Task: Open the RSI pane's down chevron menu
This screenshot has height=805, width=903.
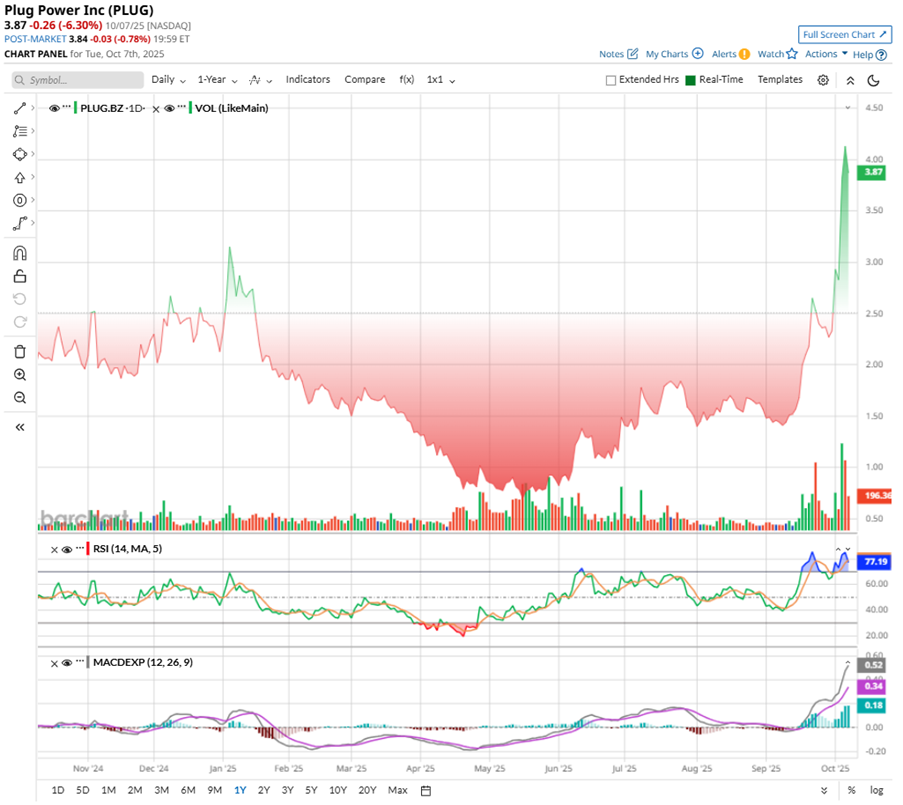Action: (x=848, y=549)
